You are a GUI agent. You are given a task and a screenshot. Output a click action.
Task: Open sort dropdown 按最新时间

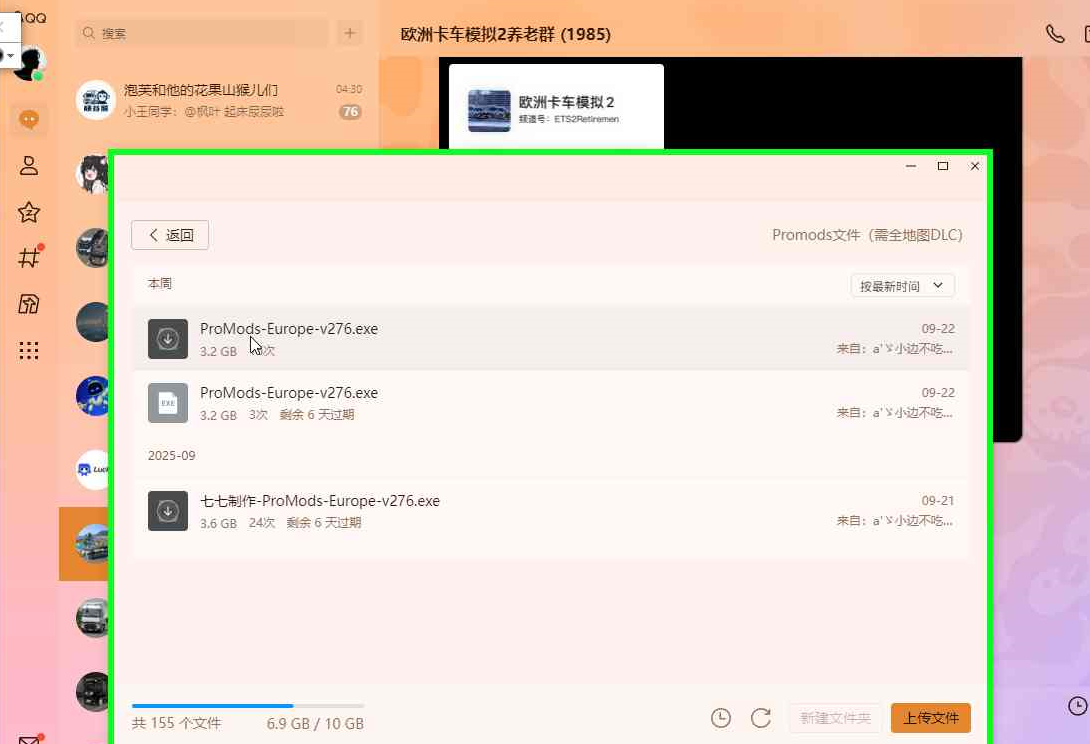(902, 286)
